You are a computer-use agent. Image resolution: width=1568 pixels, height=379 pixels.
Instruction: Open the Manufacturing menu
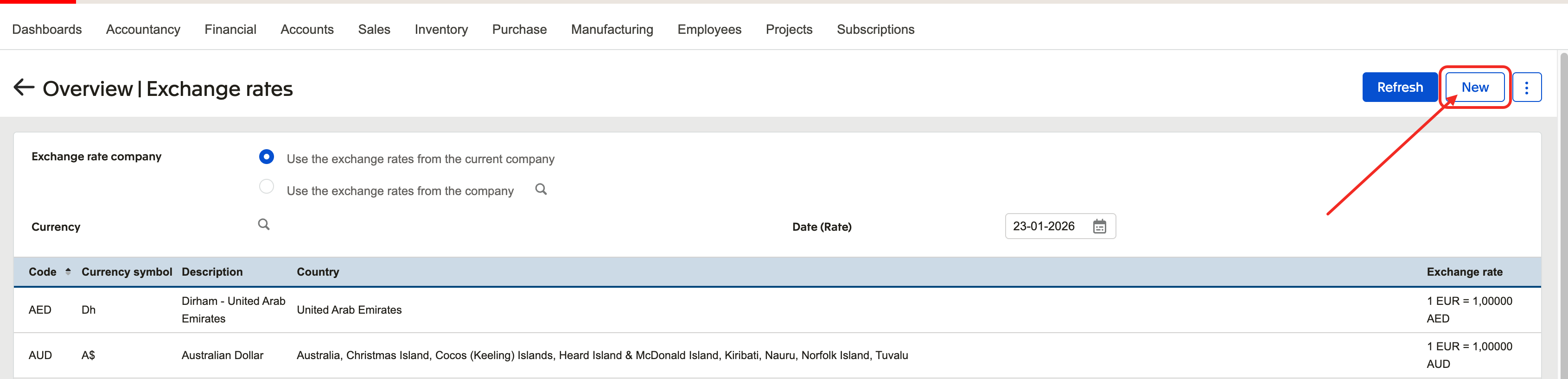click(612, 29)
